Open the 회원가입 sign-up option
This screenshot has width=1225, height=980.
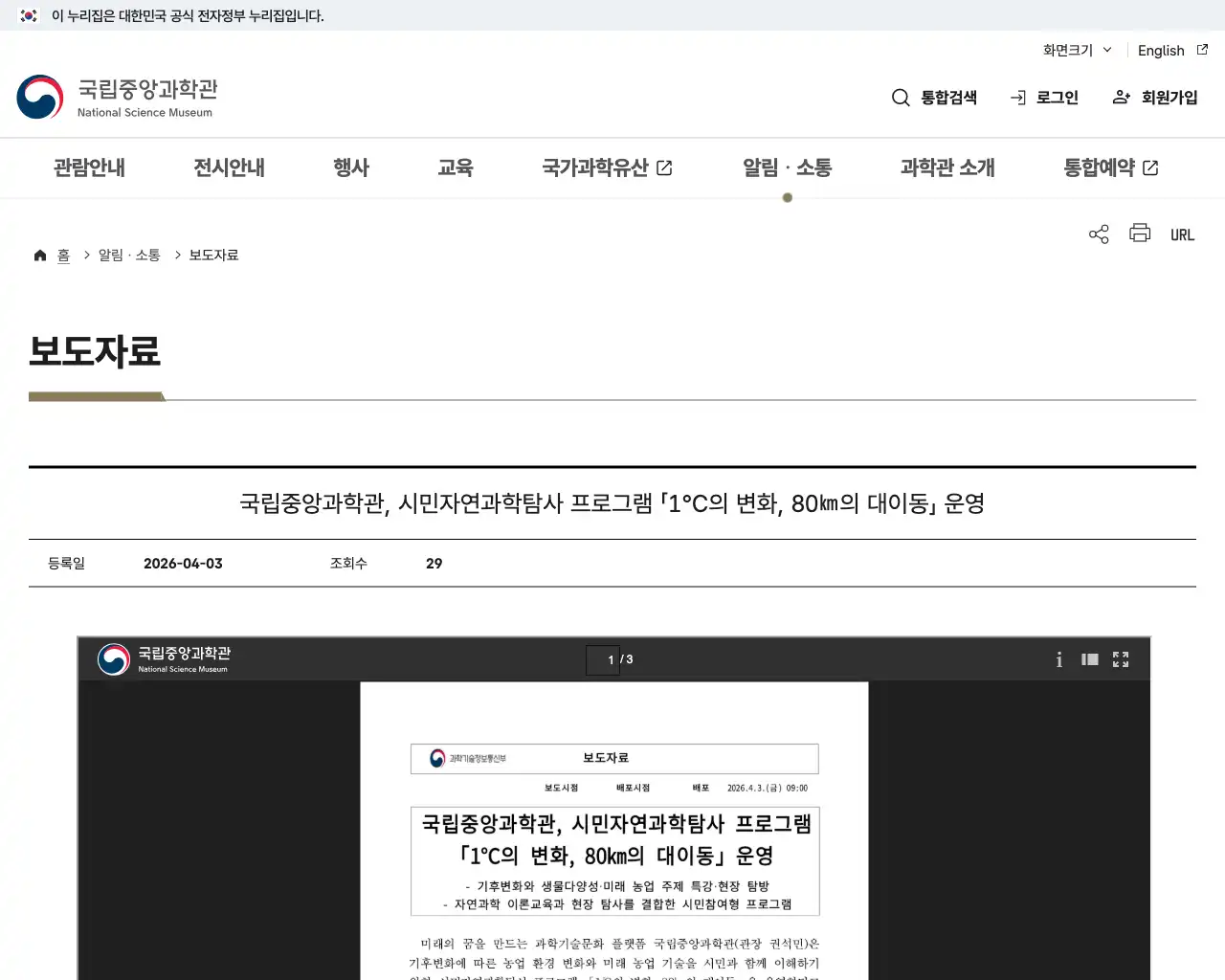(x=1154, y=97)
